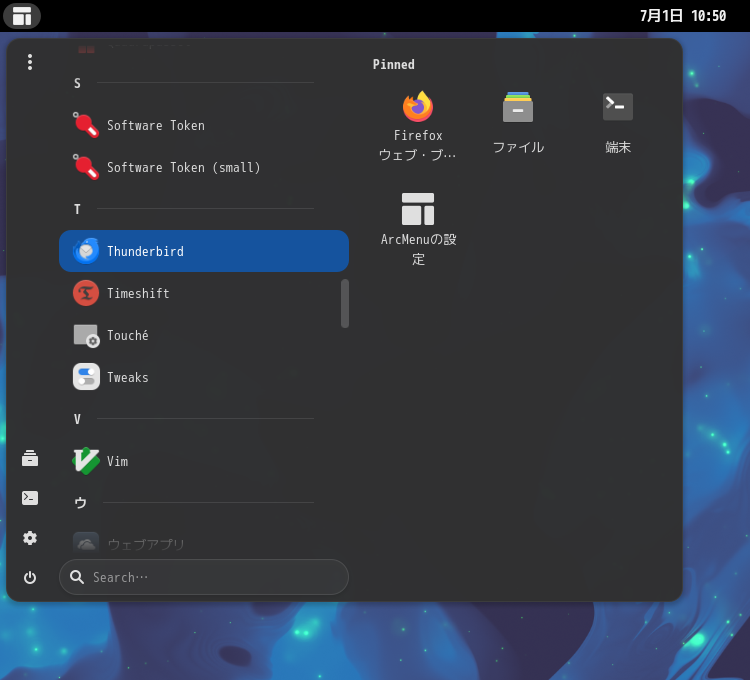The height and width of the screenshot is (680, 750).
Task: Click the date and time in top bar
Action: (x=683, y=16)
